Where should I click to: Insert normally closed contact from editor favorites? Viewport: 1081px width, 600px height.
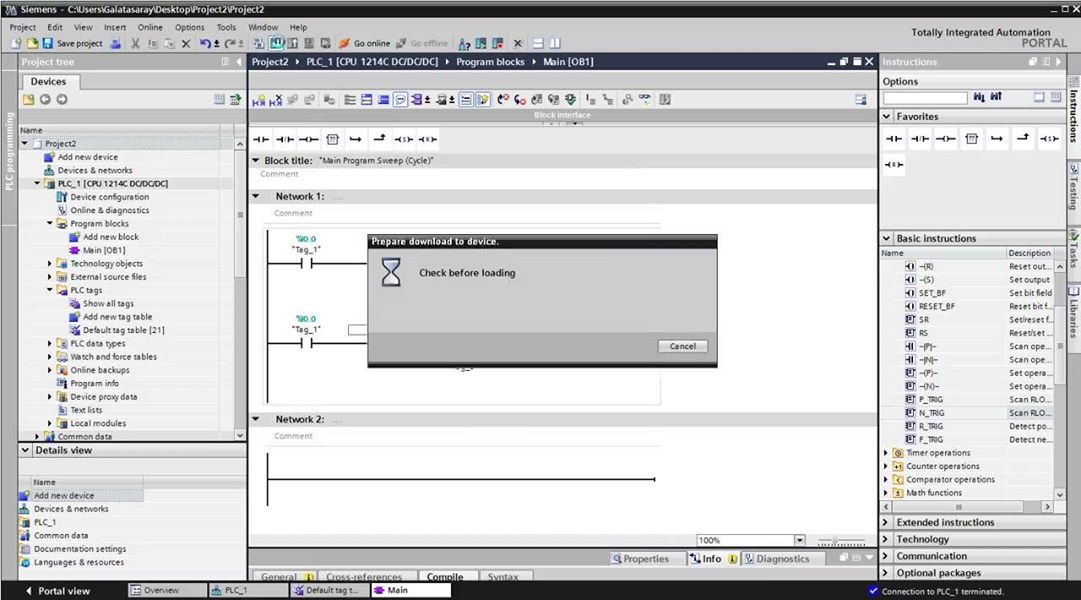pyautogui.click(x=285, y=139)
